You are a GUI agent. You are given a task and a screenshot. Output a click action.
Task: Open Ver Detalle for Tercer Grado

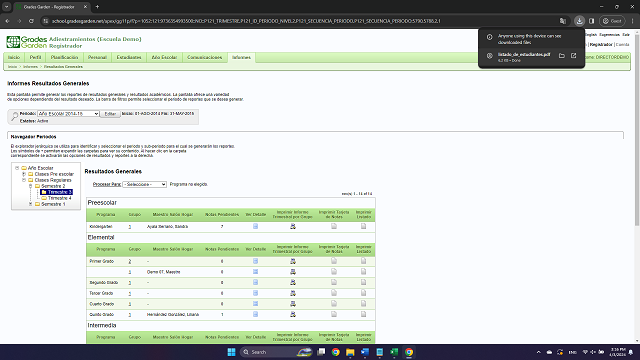click(256, 293)
